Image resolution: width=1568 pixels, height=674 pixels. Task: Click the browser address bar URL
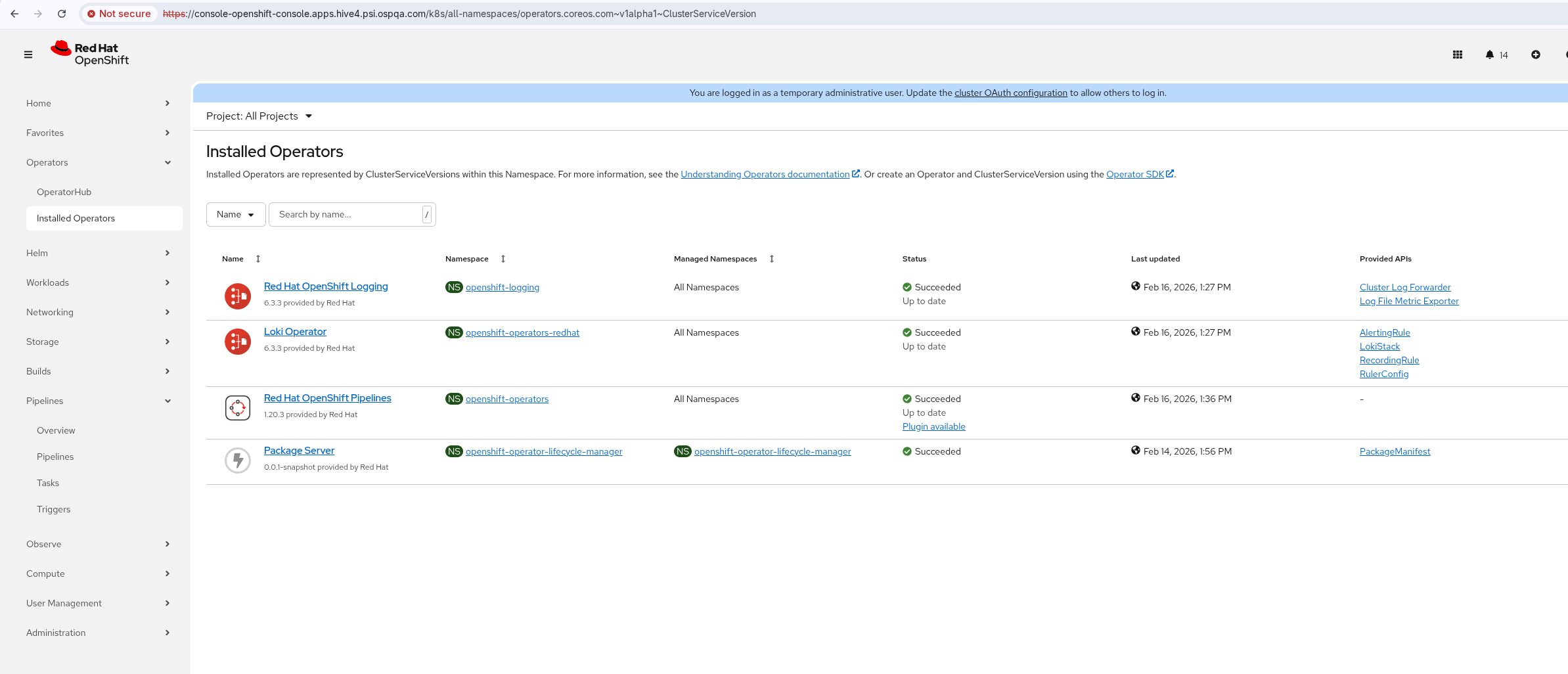459,14
